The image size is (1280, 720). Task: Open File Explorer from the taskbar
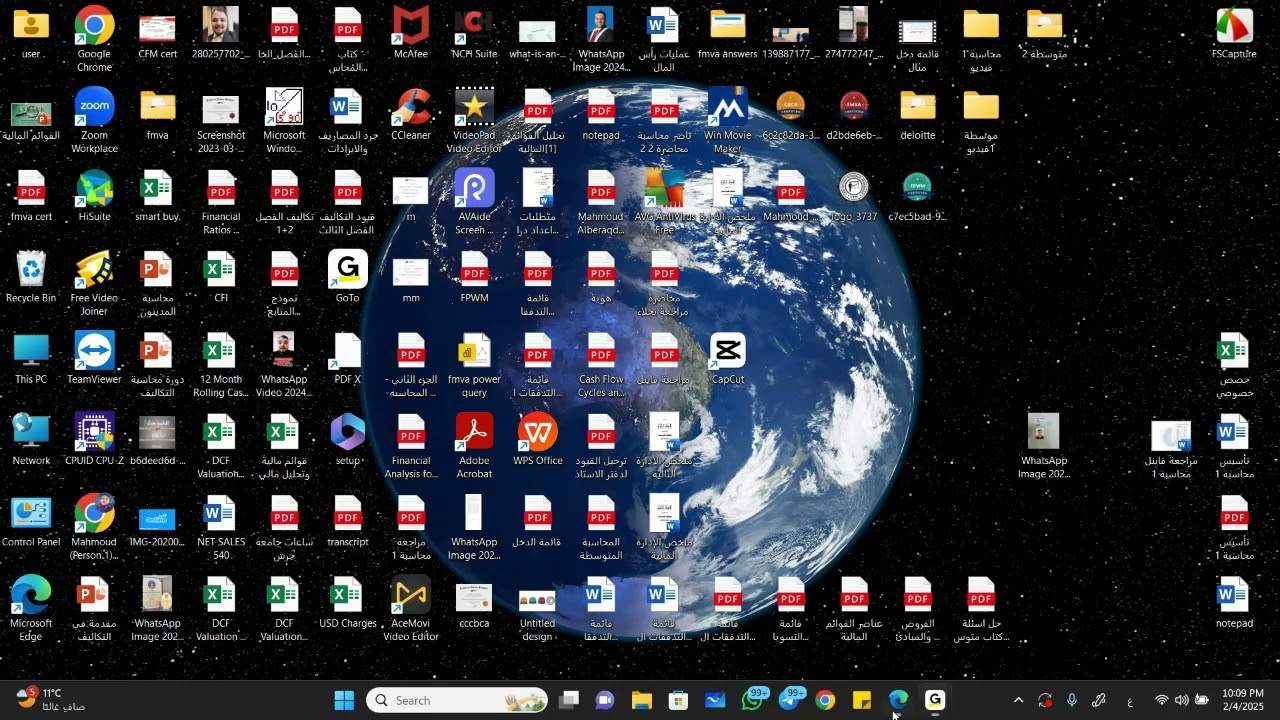click(x=641, y=700)
